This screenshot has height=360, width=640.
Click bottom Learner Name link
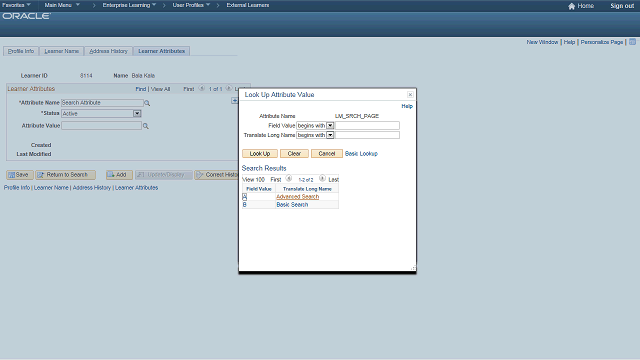pyautogui.click(x=51, y=188)
